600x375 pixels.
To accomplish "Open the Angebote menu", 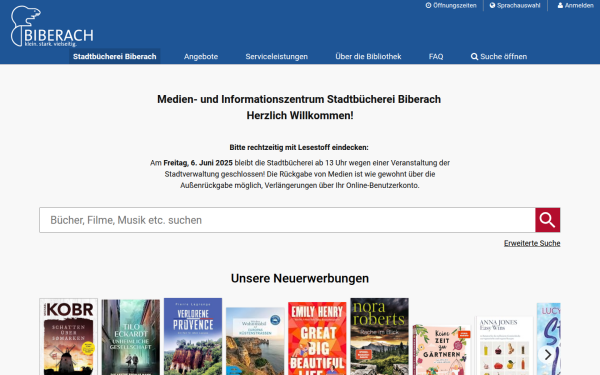I will click(x=201, y=56).
